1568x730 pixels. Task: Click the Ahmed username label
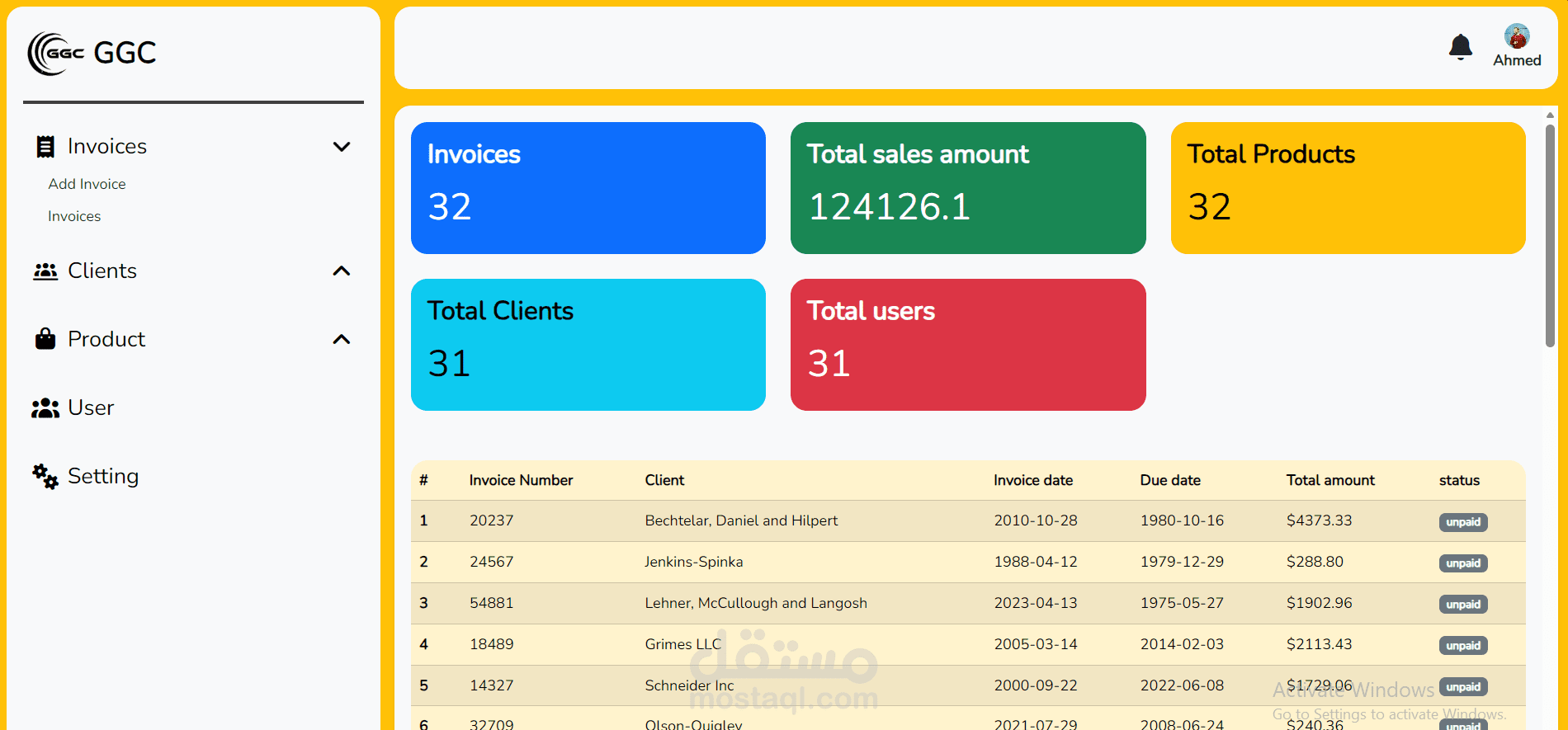click(1517, 60)
